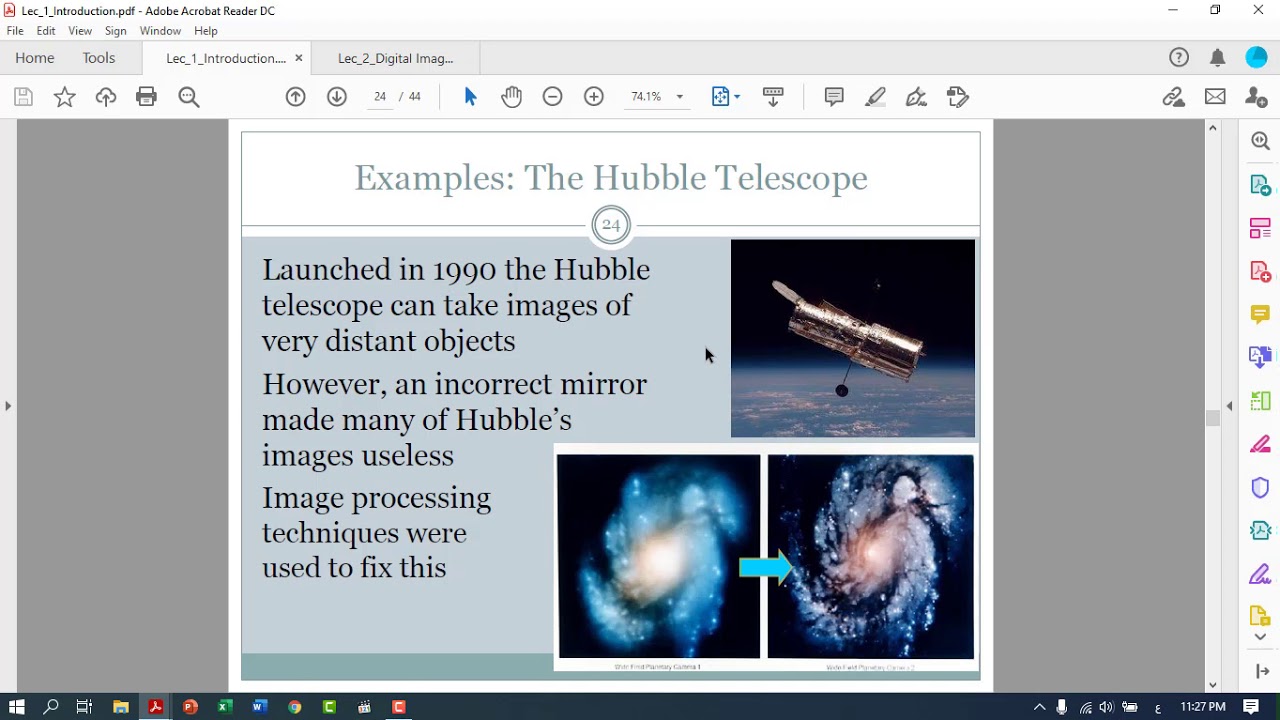The height and width of the screenshot is (720, 1280).
Task: Switch to Lec_2_Digital Imag... document tab
Action: tap(396, 58)
